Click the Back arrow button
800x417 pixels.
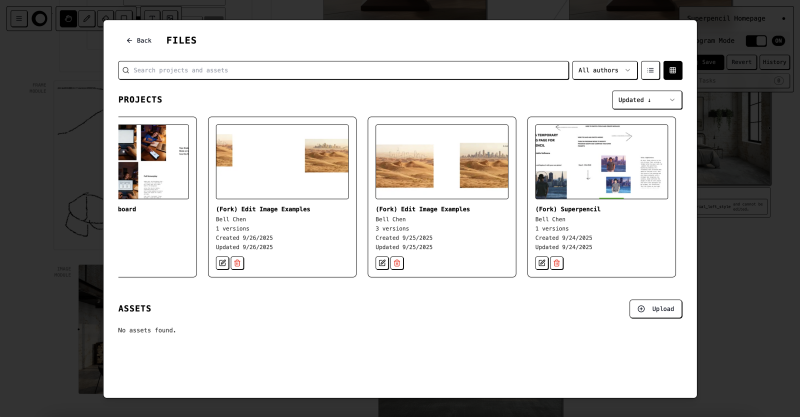click(139, 41)
